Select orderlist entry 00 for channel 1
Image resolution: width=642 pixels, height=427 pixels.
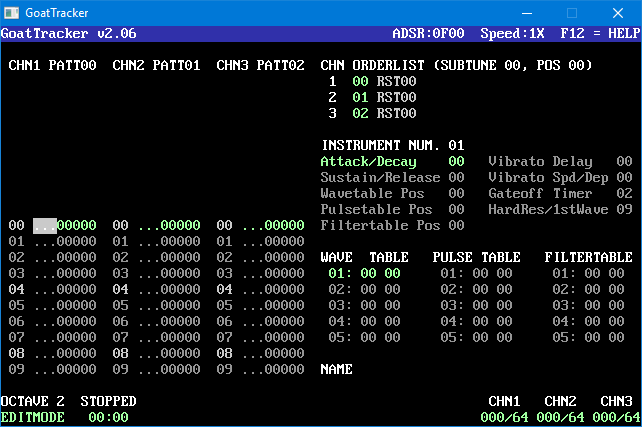pyautogui.click(x=360, y=81)
